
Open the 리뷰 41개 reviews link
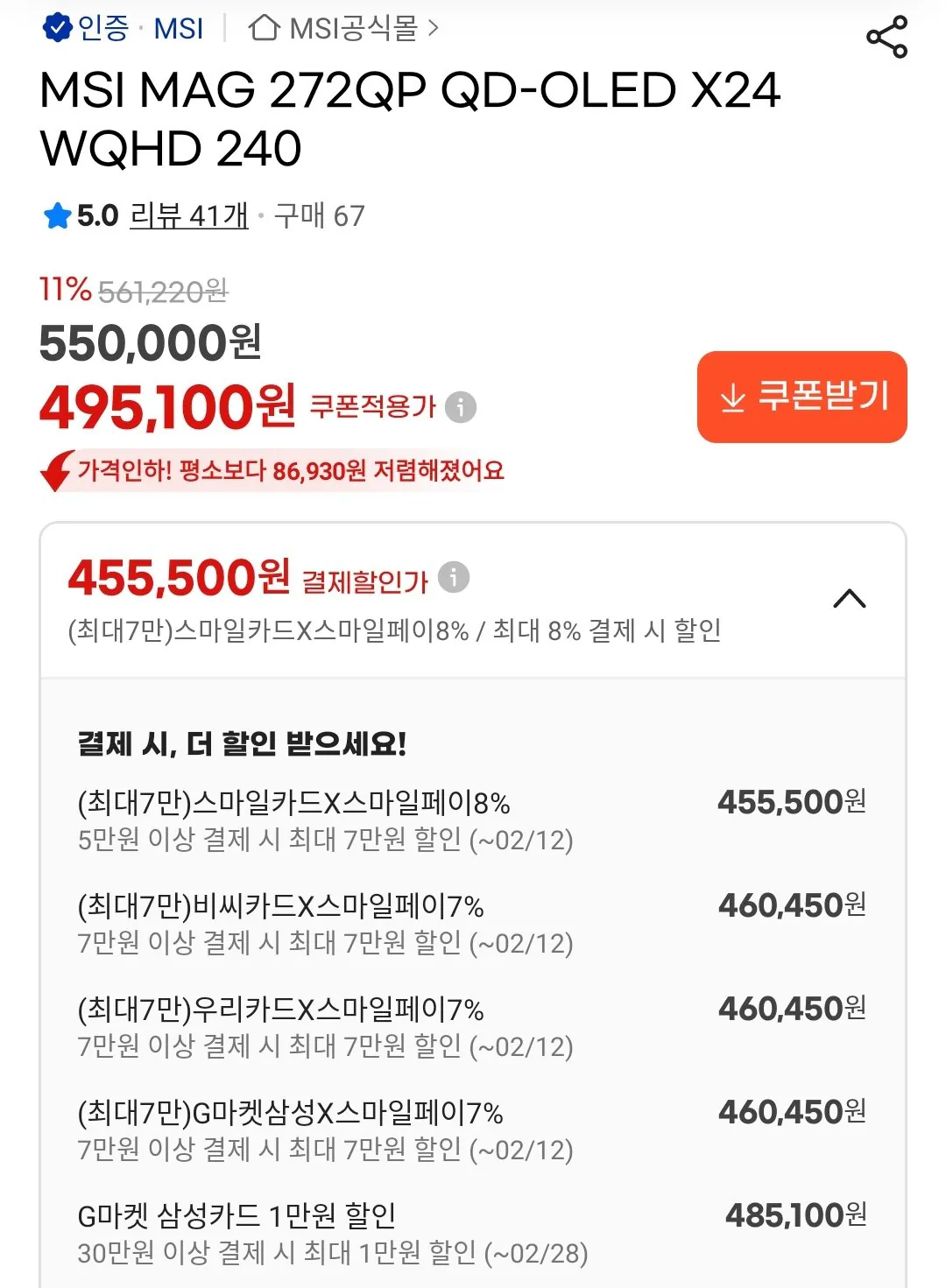coord(189,215)
